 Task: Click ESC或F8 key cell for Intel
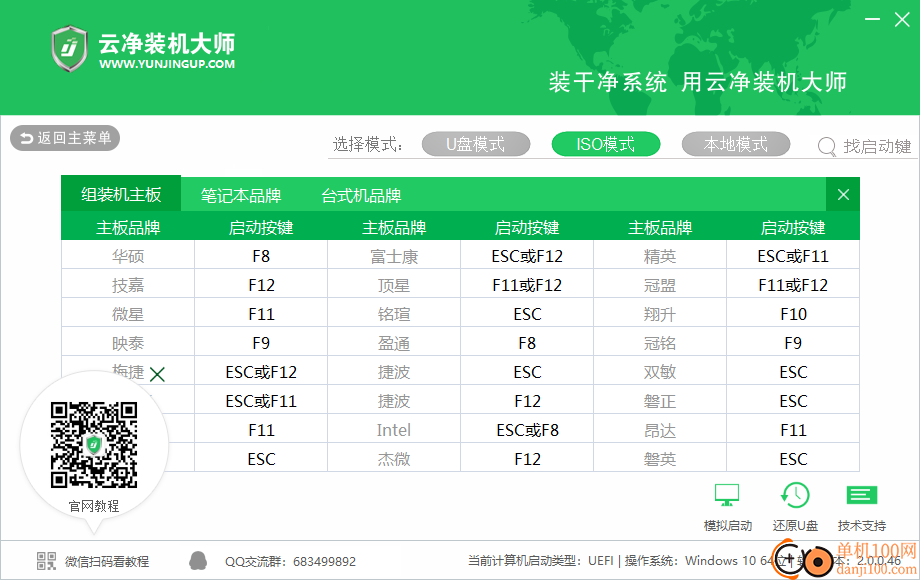tap(527, 430)
